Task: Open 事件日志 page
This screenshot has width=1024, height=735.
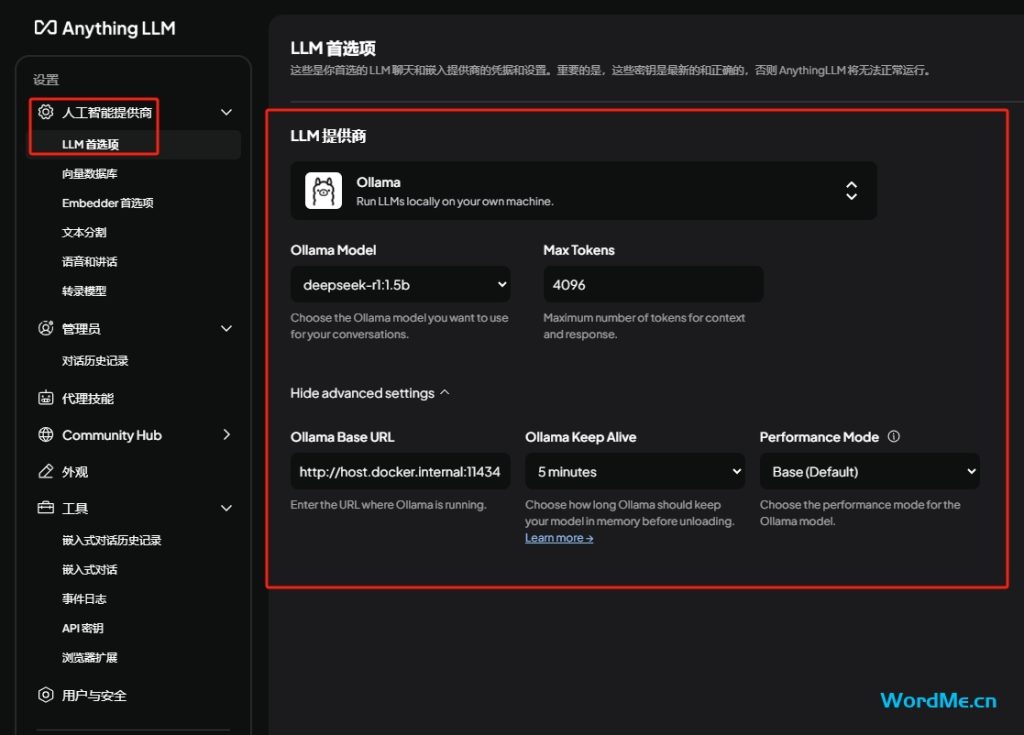Action: point(84,599)
